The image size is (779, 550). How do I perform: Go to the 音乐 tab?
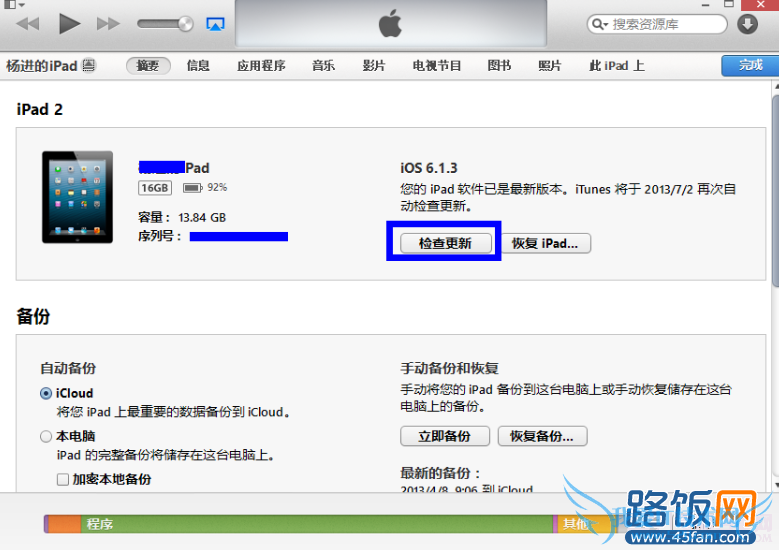click(323, 66)
